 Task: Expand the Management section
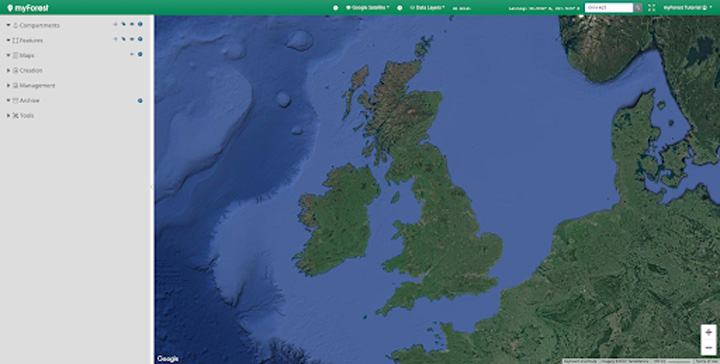coord(8,85)
